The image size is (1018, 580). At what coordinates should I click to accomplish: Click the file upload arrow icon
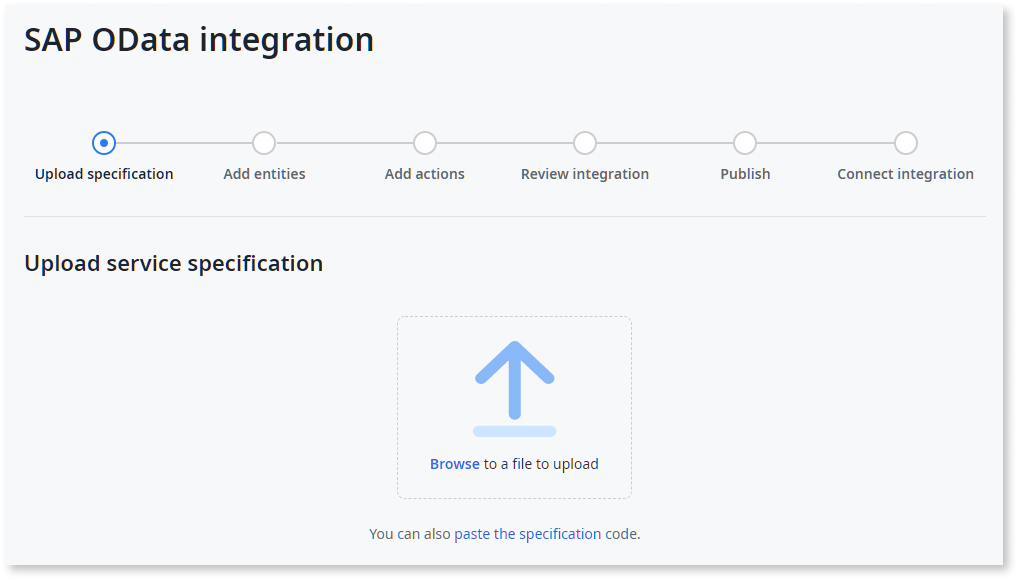pos(514,387)
